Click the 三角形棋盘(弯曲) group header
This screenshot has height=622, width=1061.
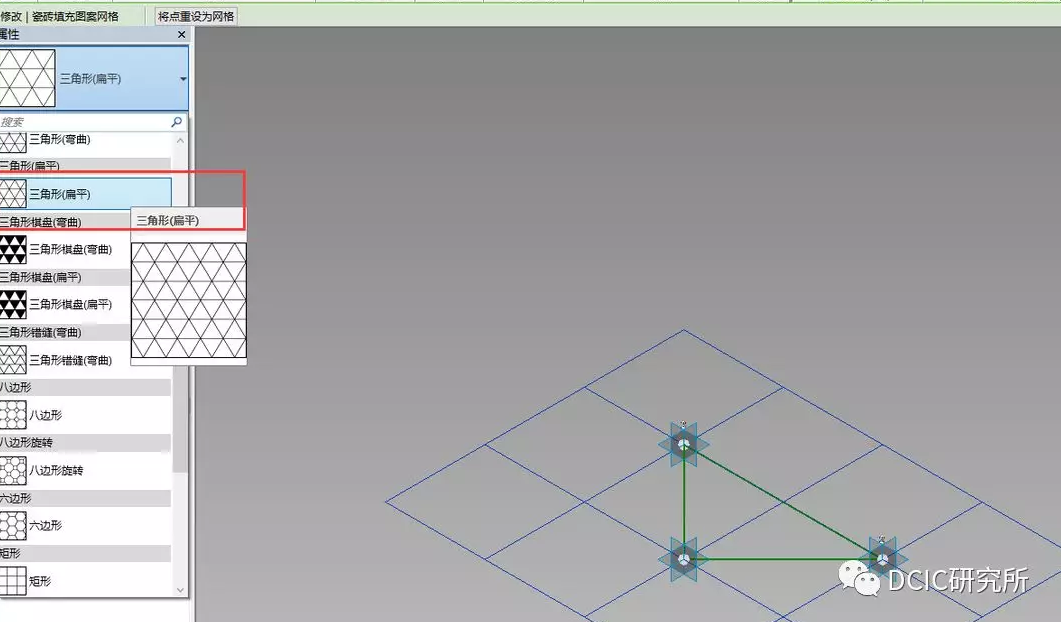click(65, 222)
